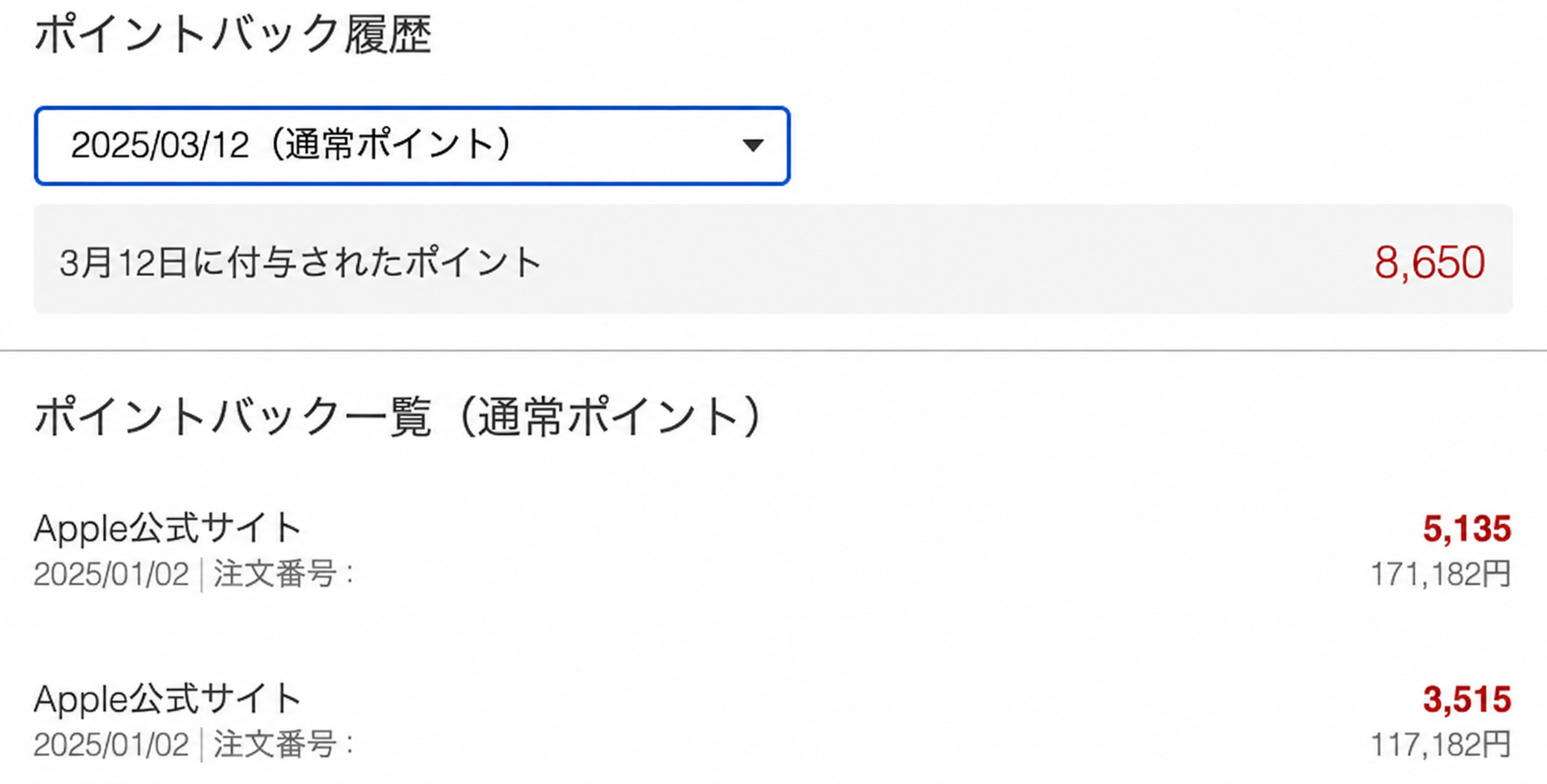Image resolution: width=1547 pixels, height=784 pixels.
Task: Click the 2025/03/12 date text in selector
Action: tap(160, 146)
